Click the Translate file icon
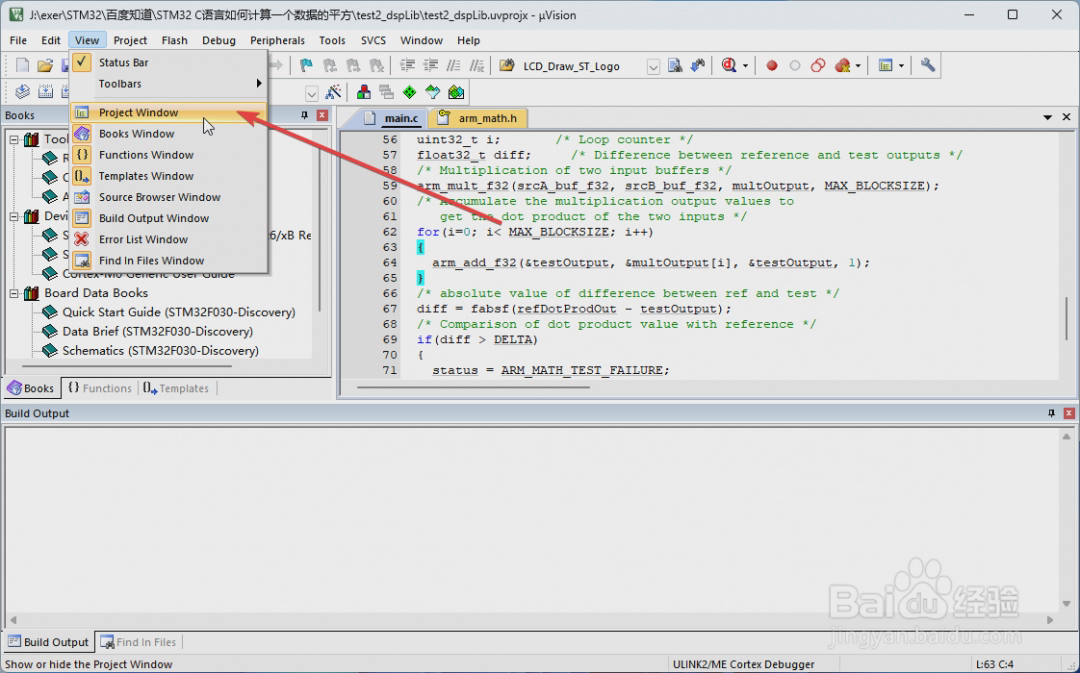The height and width of the screenshot is (673, 1080). click(x=22, y=92)
